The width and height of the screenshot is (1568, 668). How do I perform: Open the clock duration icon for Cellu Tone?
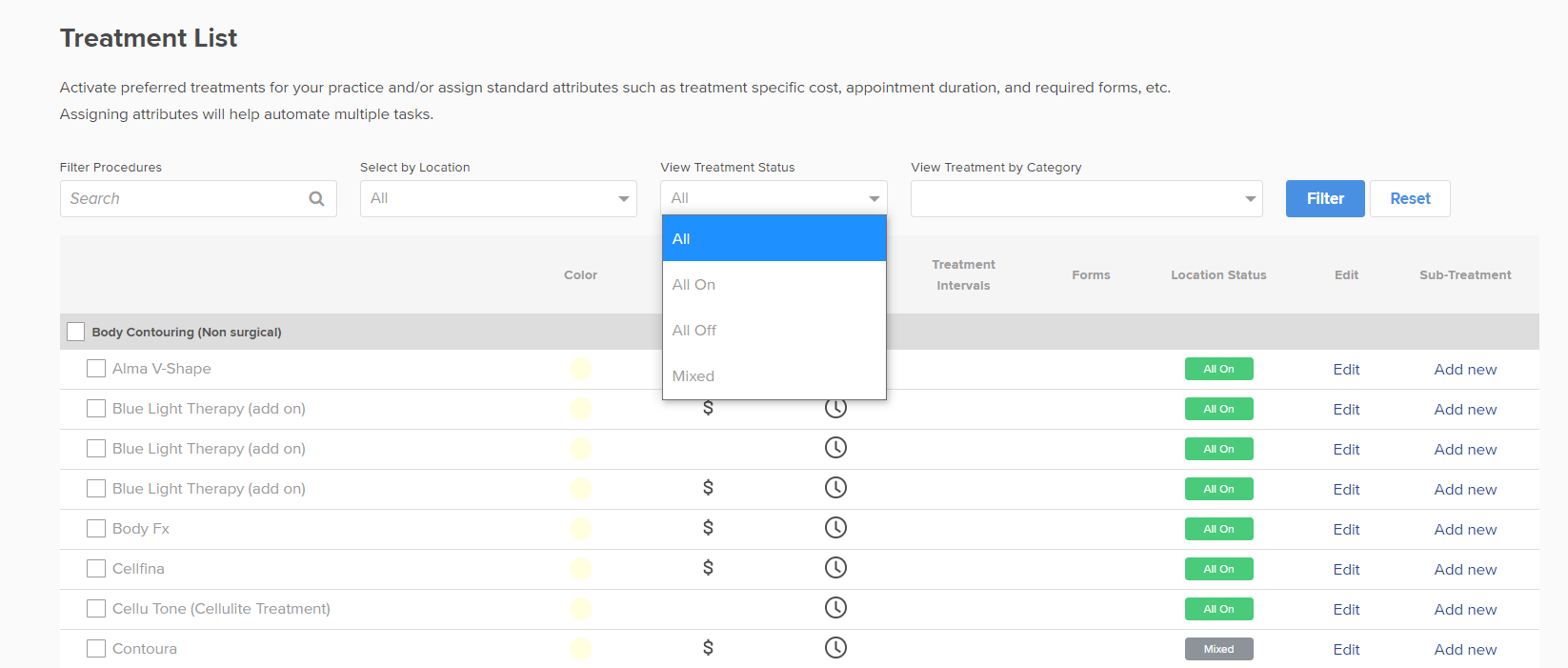(x=835, y=608)
